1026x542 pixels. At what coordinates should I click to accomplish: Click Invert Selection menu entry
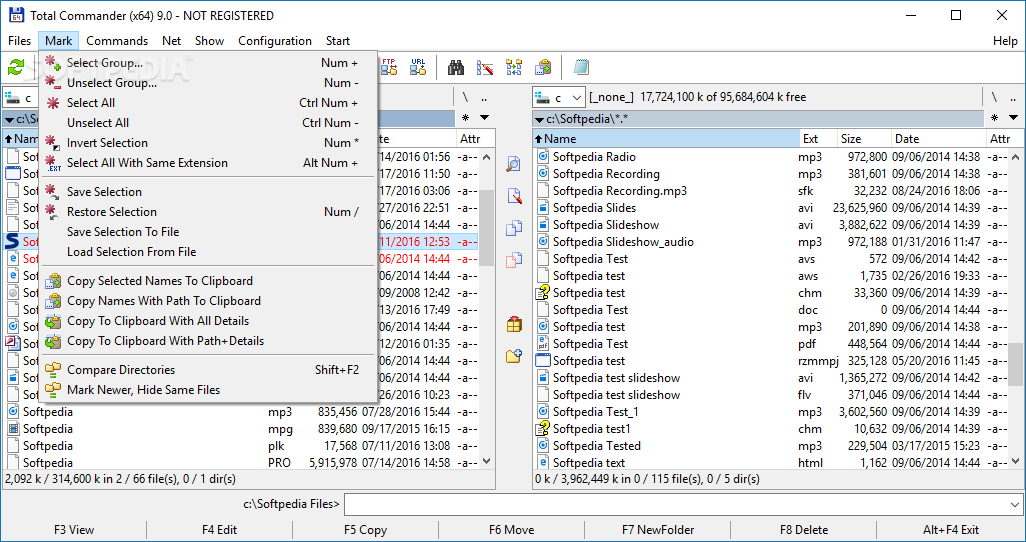208,143
